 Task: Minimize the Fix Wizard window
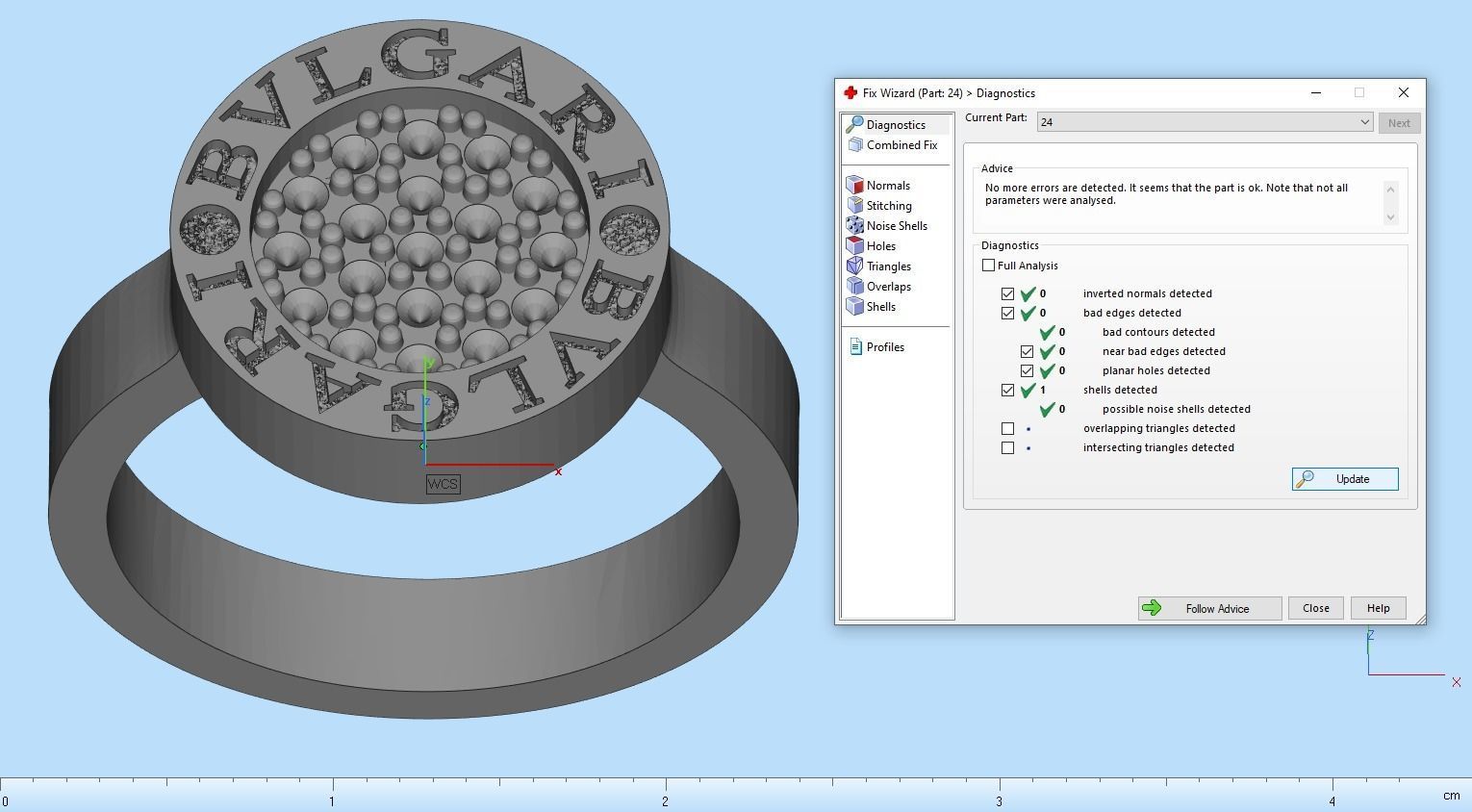[x=1316, y=92]
